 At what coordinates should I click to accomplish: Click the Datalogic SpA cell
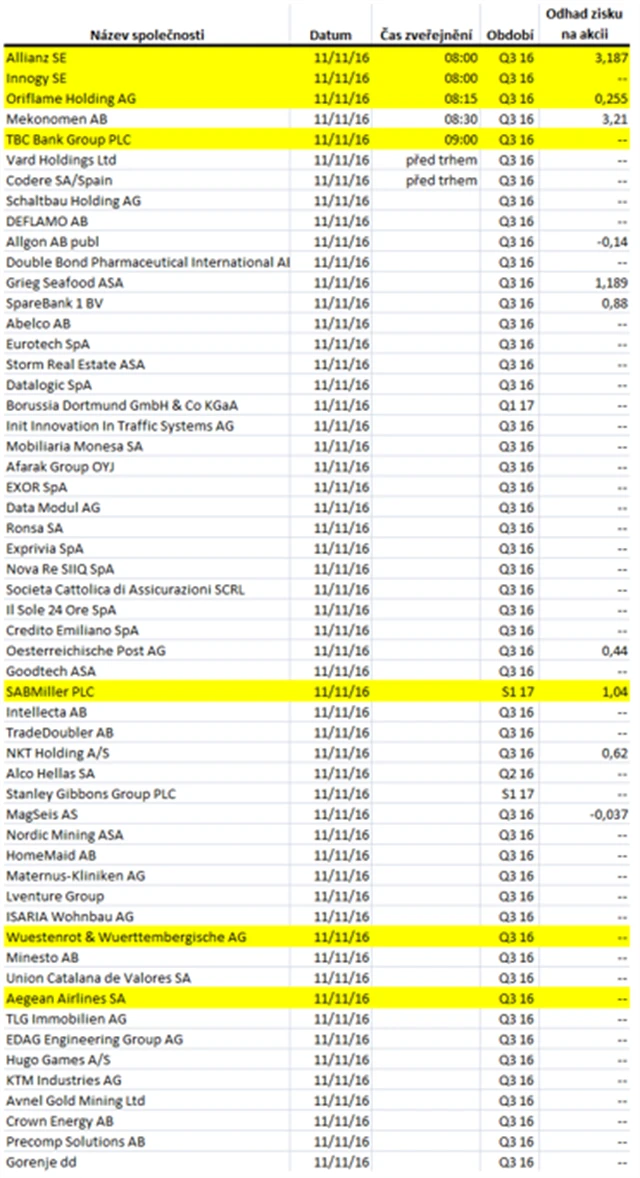click(x=50, y=385)
